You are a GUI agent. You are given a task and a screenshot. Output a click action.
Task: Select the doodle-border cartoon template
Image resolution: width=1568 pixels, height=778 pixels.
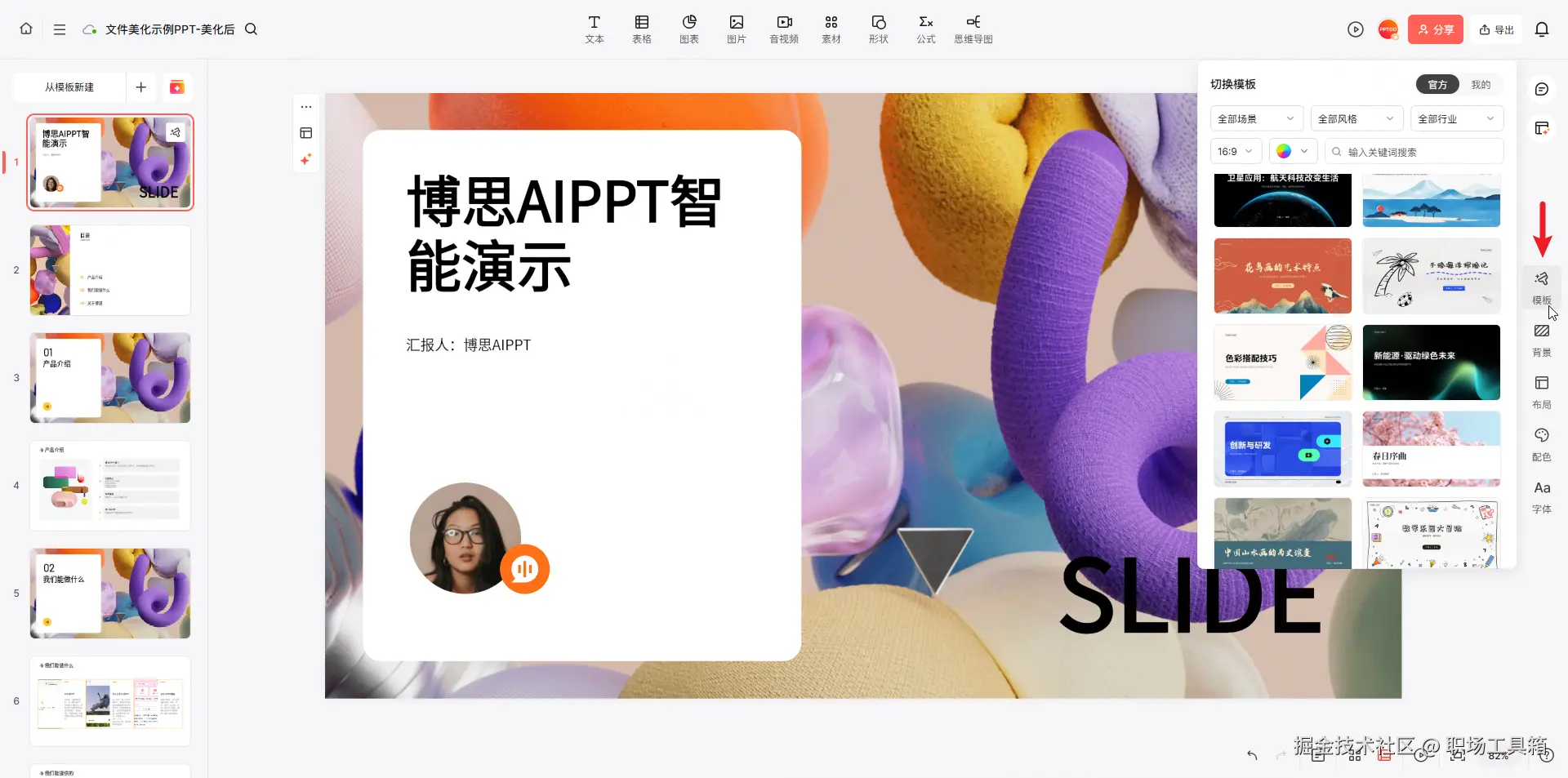coord(1431,533)
